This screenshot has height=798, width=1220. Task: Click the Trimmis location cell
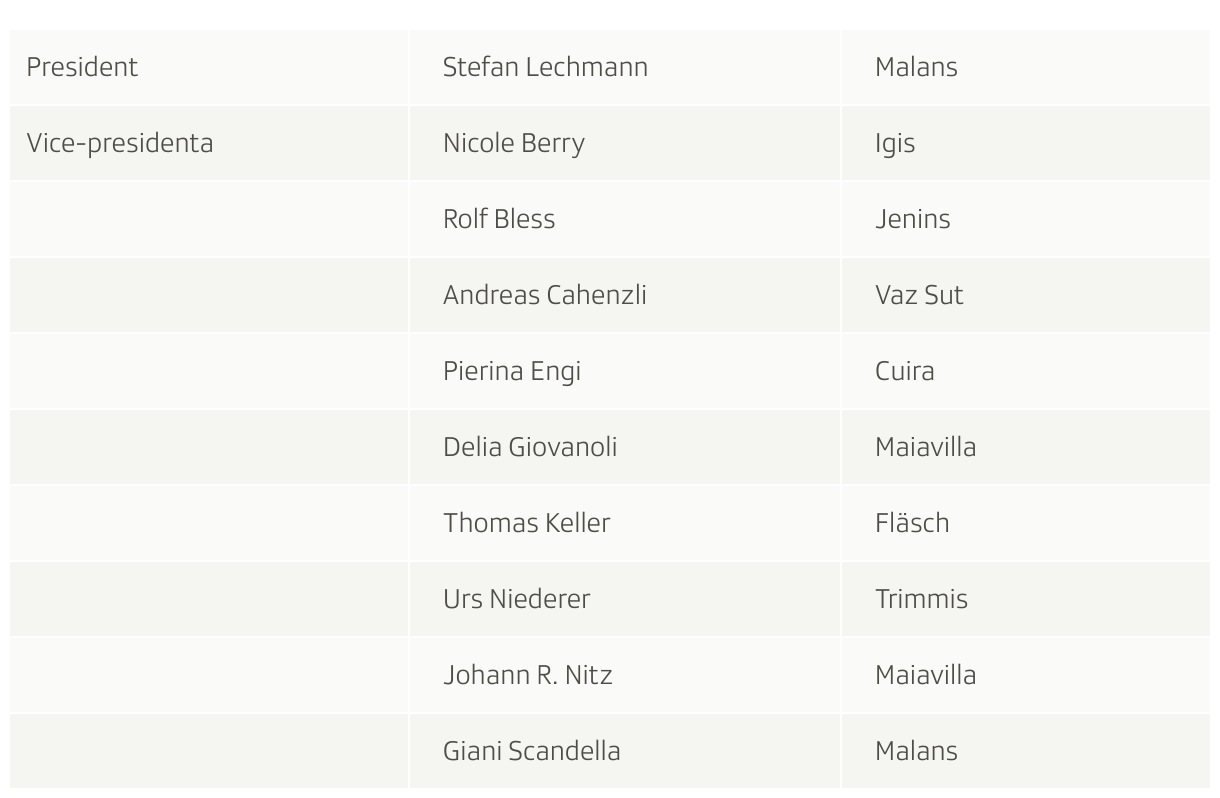pyautogui.click(x=1026, y=599)
